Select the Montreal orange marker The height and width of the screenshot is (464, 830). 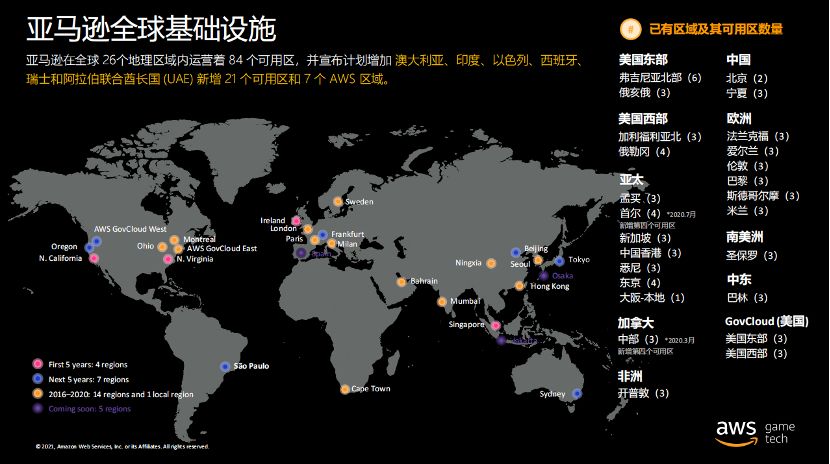click(175, 240)
